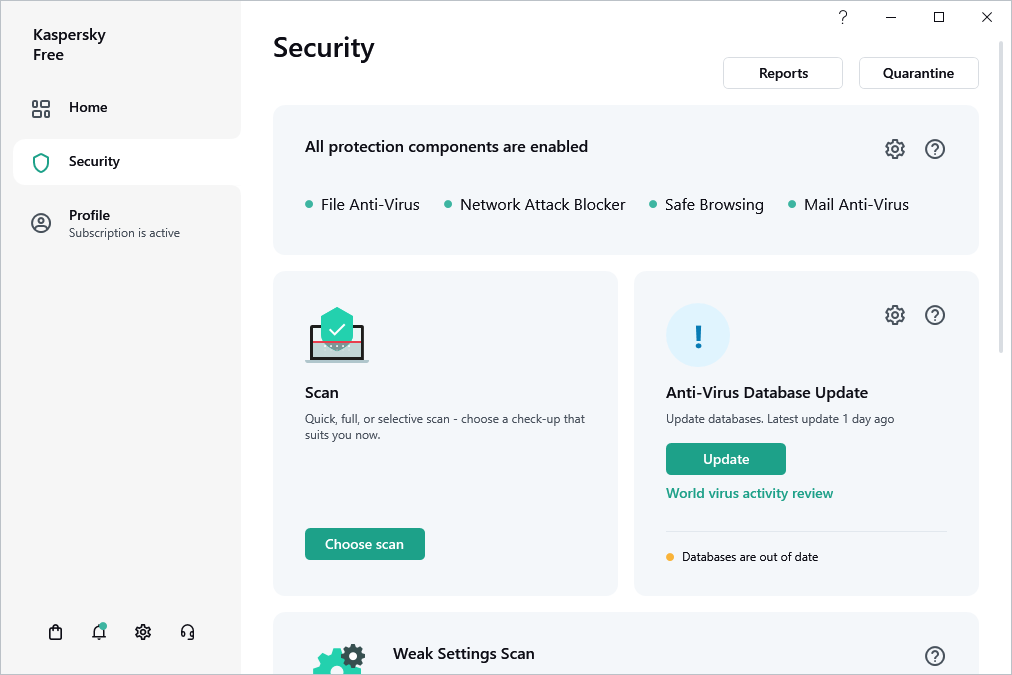Open protection components settings gear

(x=894, y=149)
